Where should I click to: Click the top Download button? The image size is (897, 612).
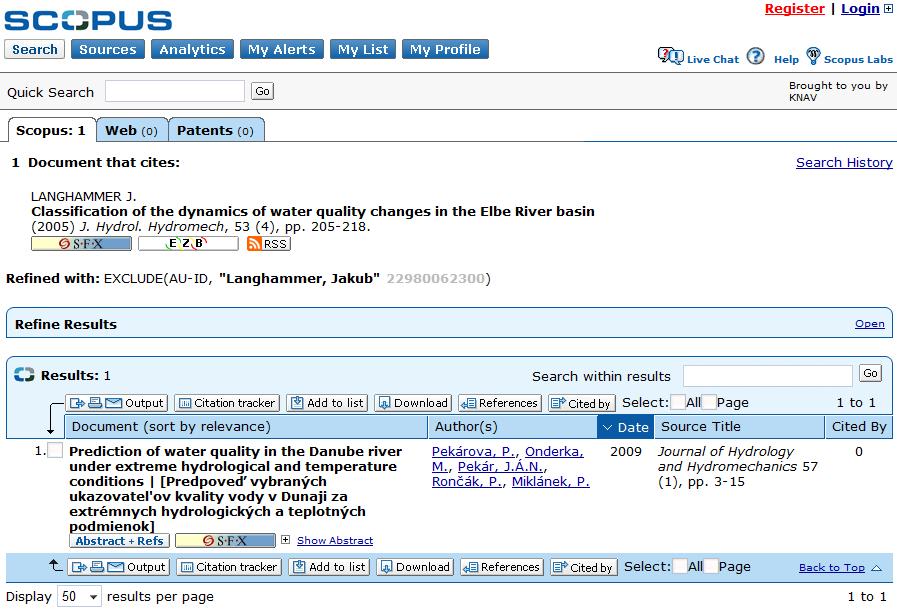413,403
